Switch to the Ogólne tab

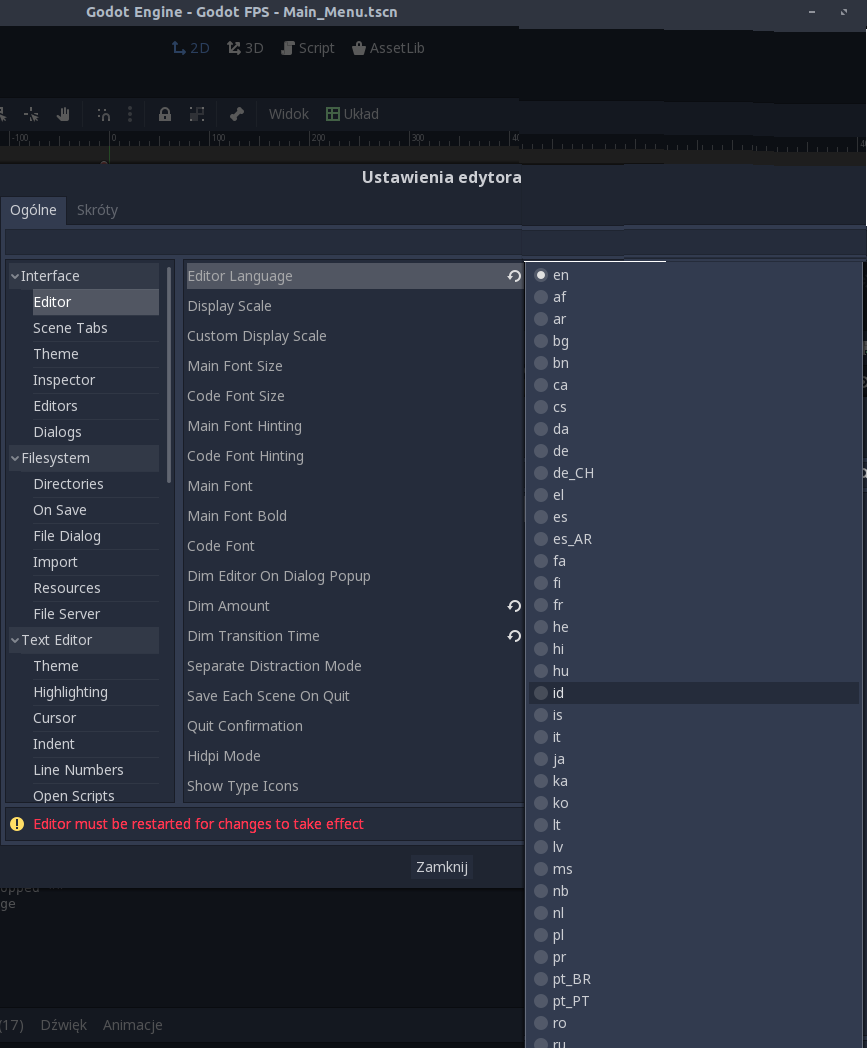tap(33, 210)
